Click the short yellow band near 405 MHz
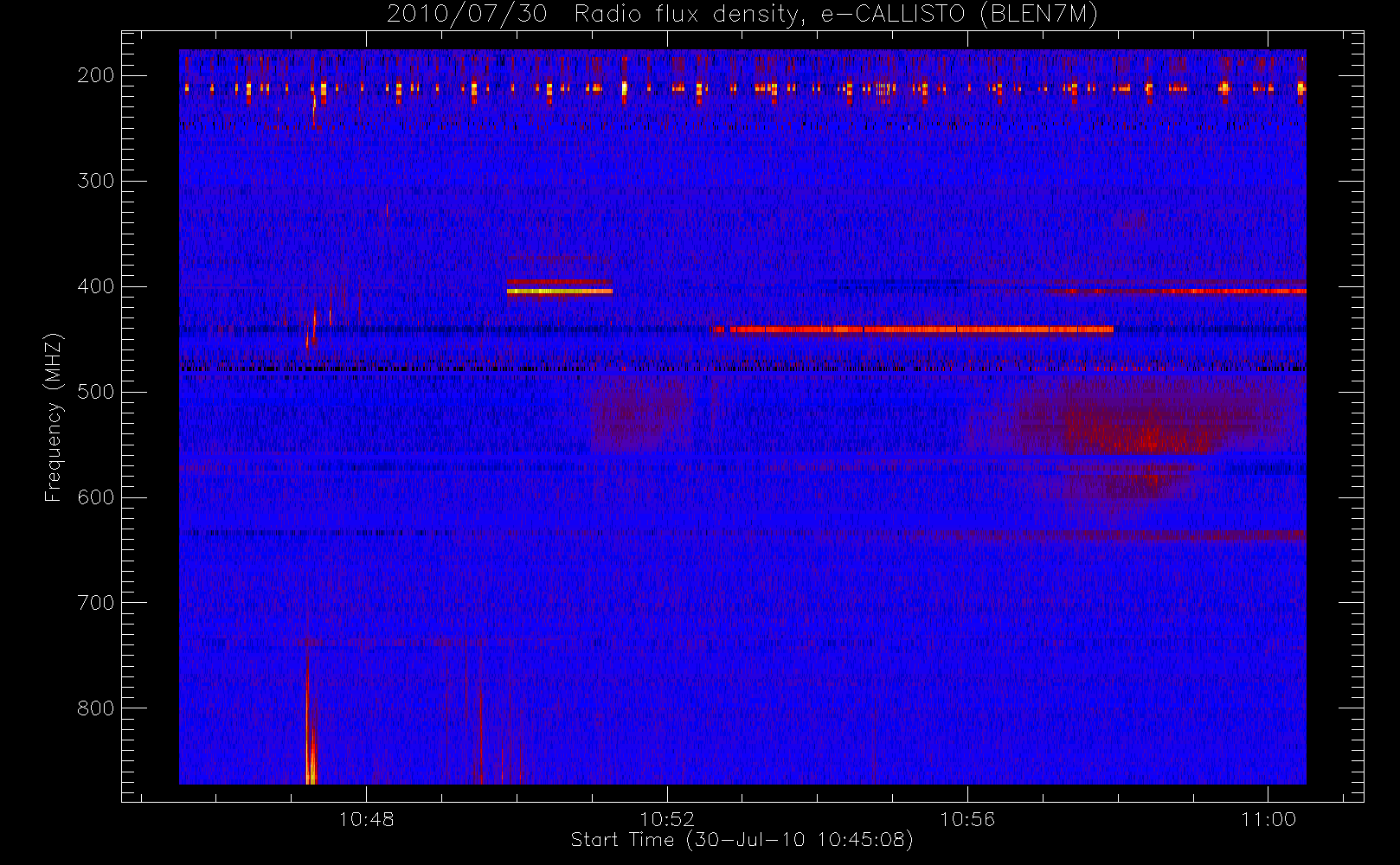1400x865 pixels. pos(560,292)
